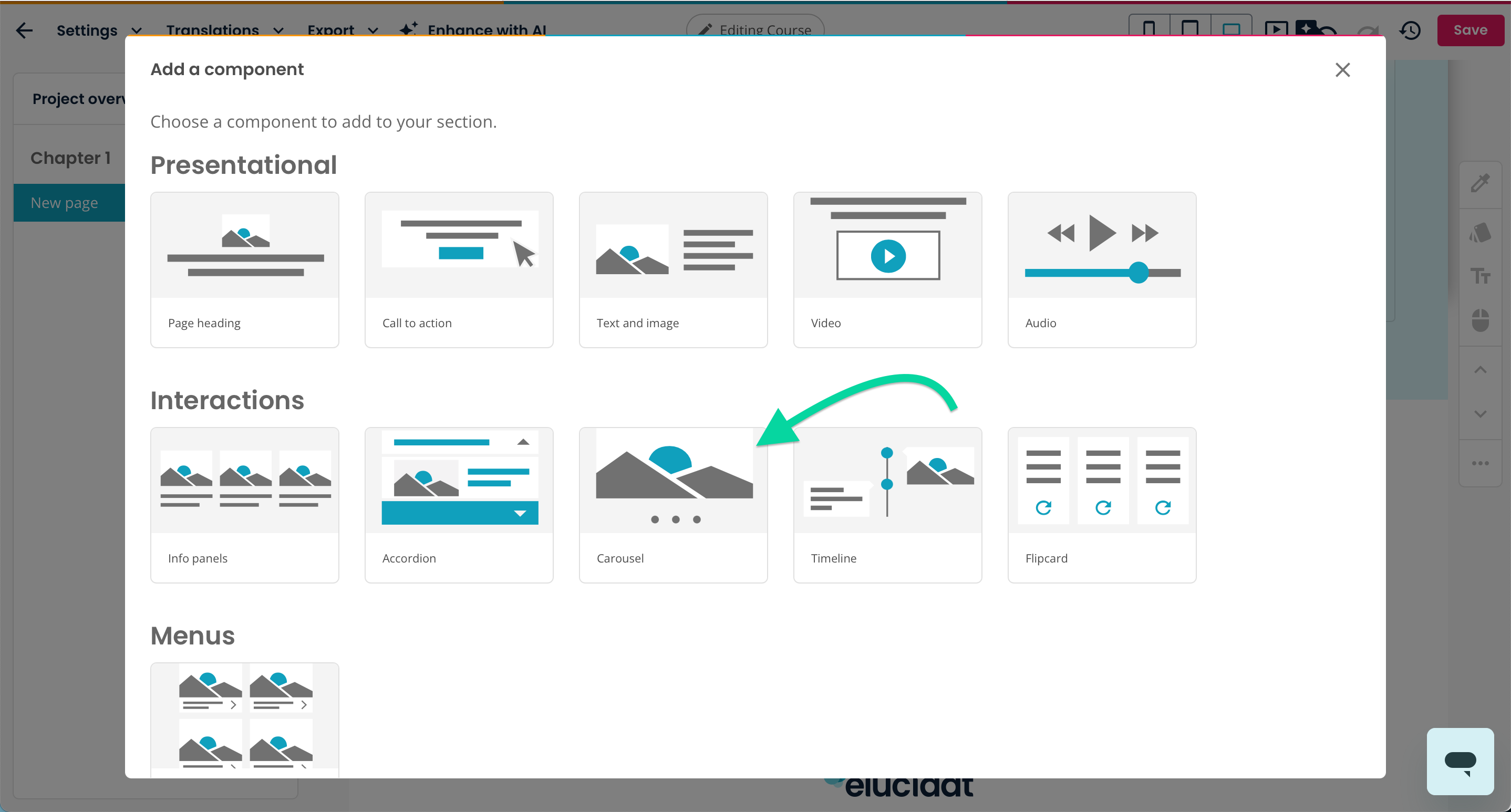Select the Text and image component

(x=673, y=269)
